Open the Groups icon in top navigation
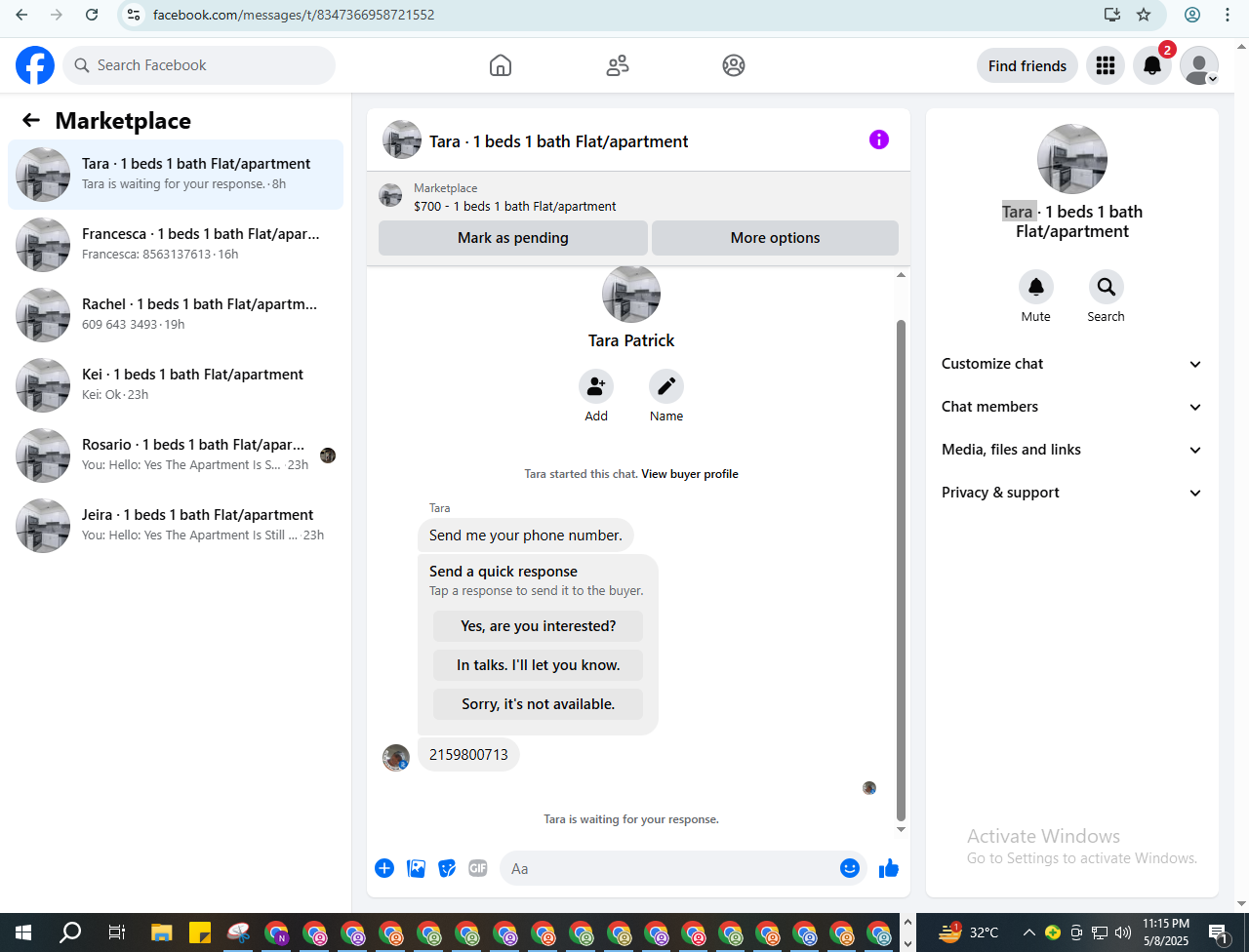This screenshot has height=952, width=1249. 734,65
